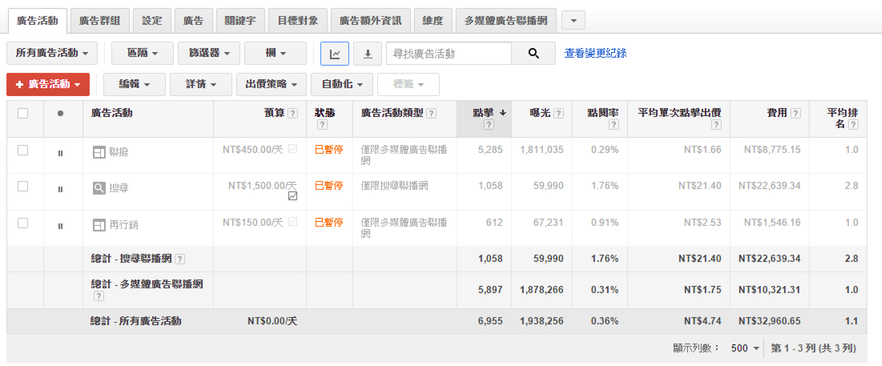The image size is (882, 366).
Task: Open 搜尋 campaign name link
Action: click(119, 188)
